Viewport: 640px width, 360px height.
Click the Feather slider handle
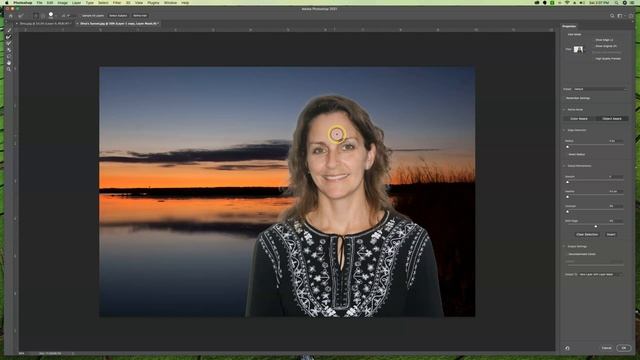(x=567, y=197)
